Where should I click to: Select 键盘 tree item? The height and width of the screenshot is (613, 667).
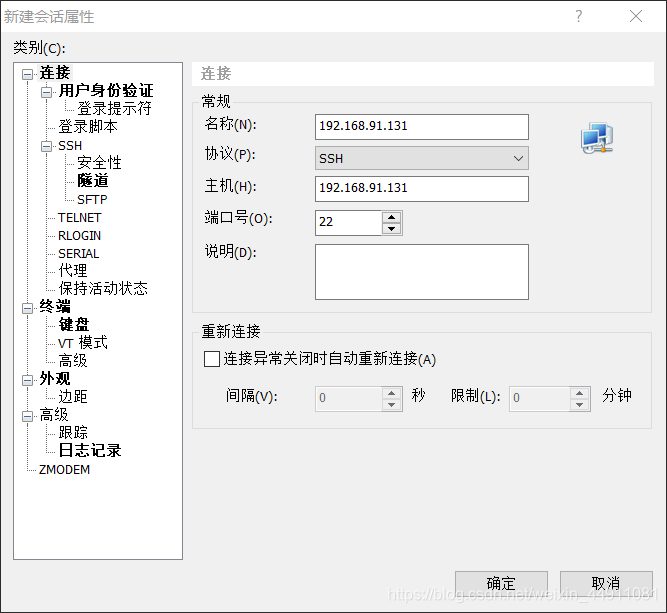(x=74, y=324)
